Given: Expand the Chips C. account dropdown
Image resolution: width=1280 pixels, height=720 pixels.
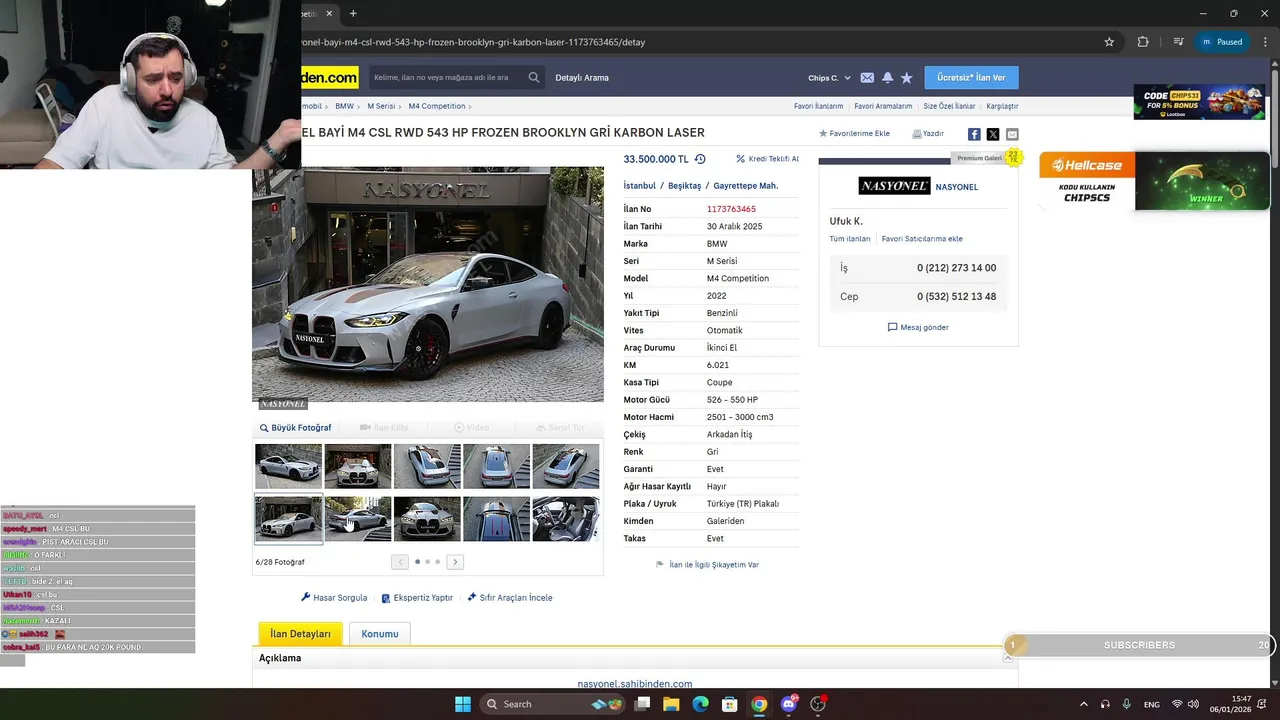Looking at the screenshot, I should (x=829, y=78).
